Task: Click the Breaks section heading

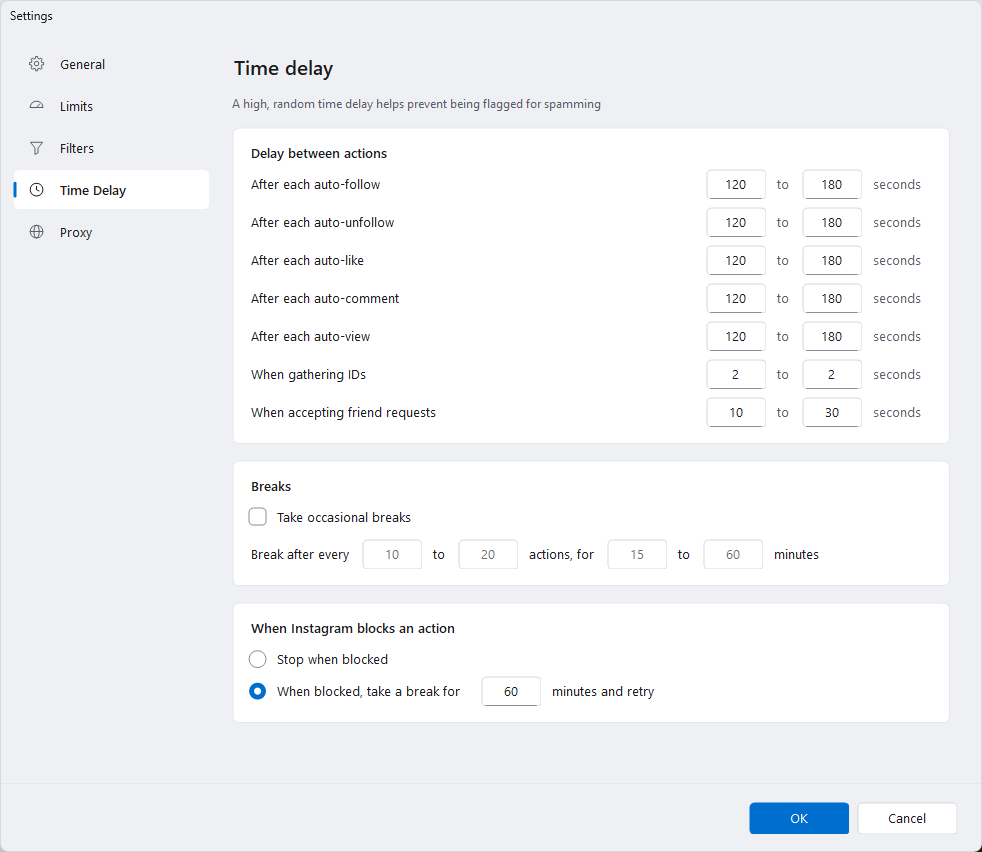Action: click(271, 486)
